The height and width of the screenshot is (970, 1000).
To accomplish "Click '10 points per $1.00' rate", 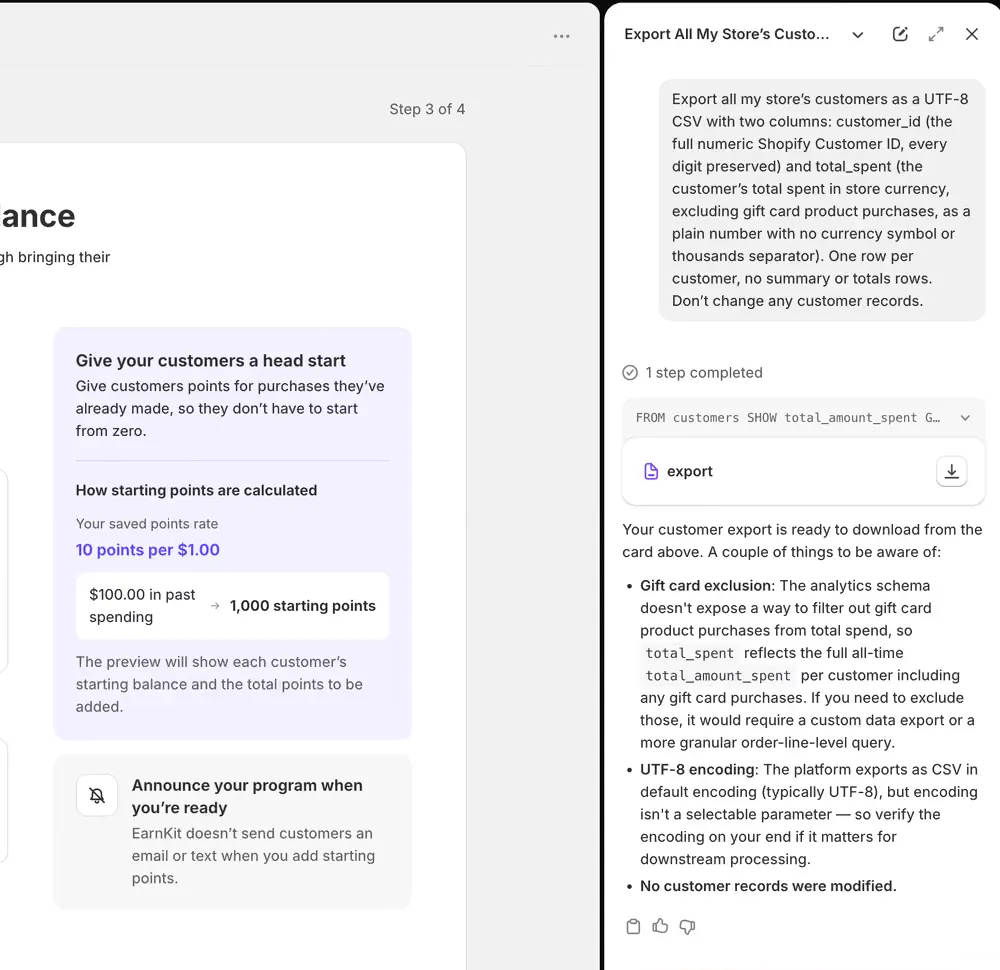I will coord(147,550).
